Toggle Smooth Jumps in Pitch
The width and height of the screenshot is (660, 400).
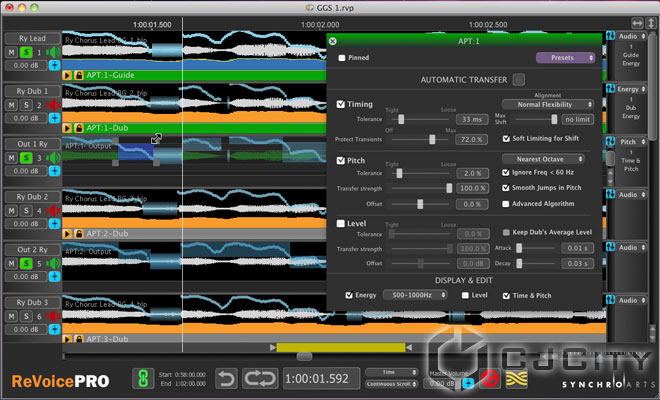506,188
